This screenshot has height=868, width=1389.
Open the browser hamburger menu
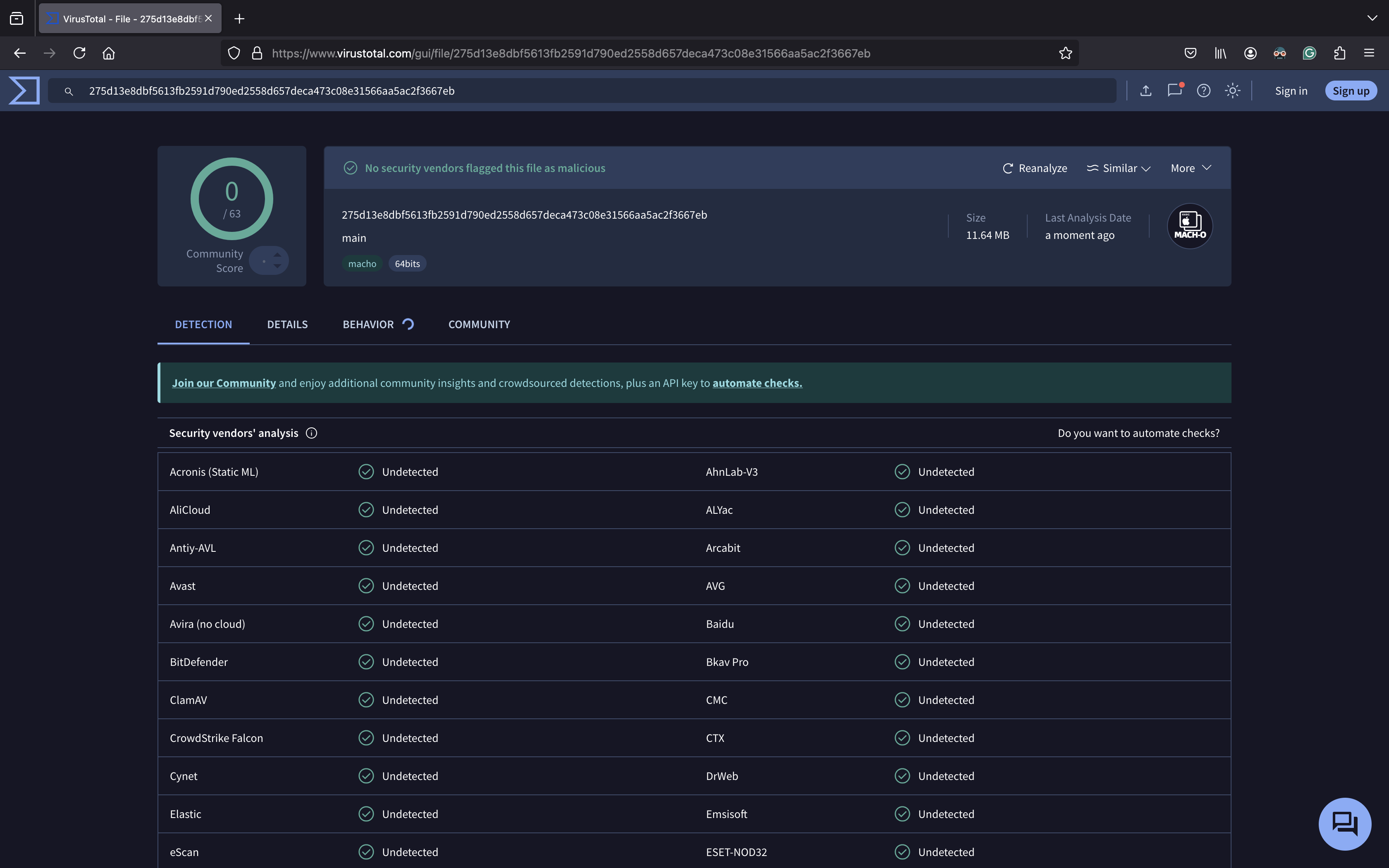click(1369, 53)
